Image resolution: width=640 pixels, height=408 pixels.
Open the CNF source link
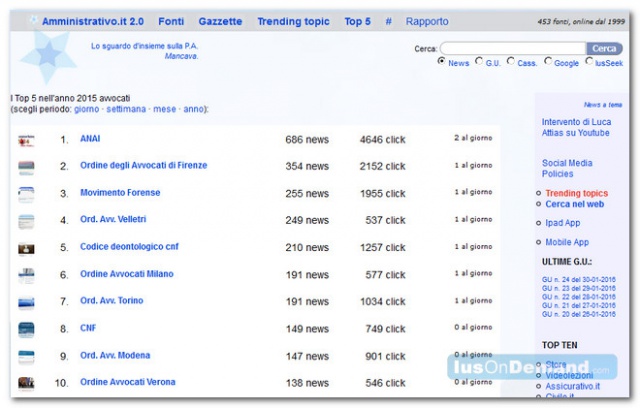click(x=88, y=328)
